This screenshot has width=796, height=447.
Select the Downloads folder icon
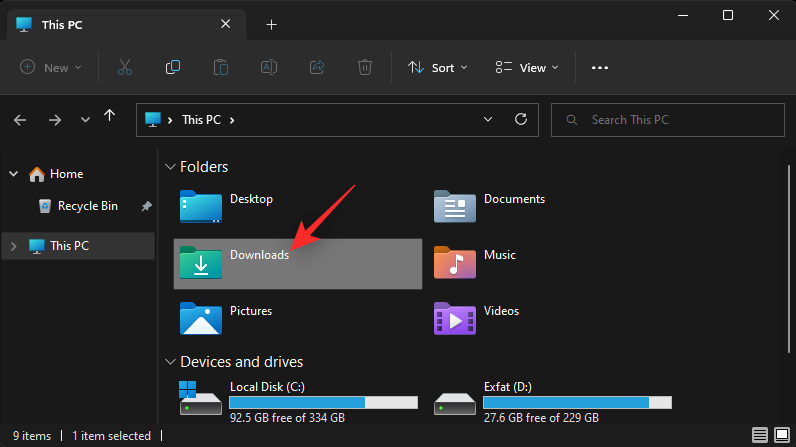pos(201,262)
